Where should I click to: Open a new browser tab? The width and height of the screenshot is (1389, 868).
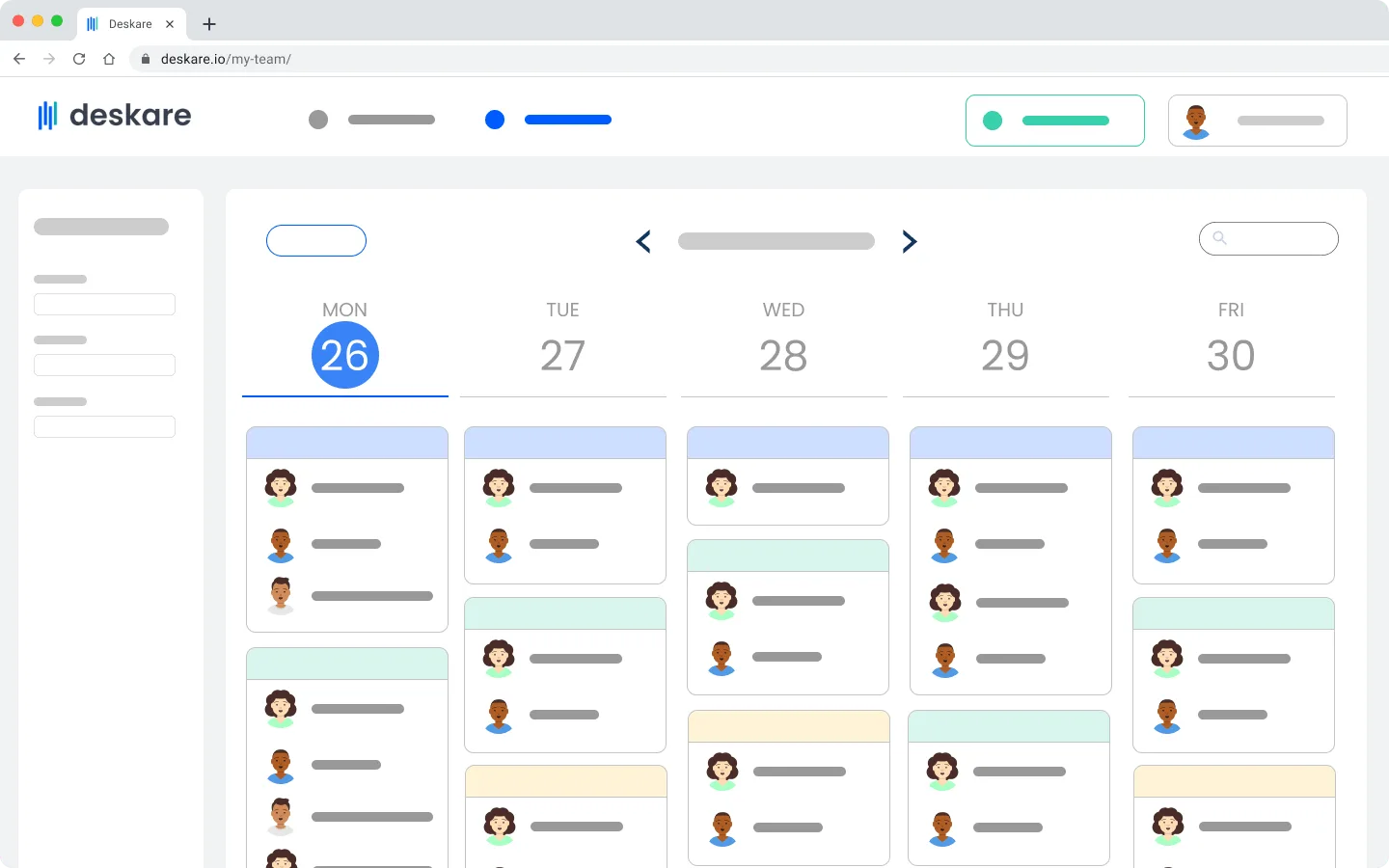(209, 24)
